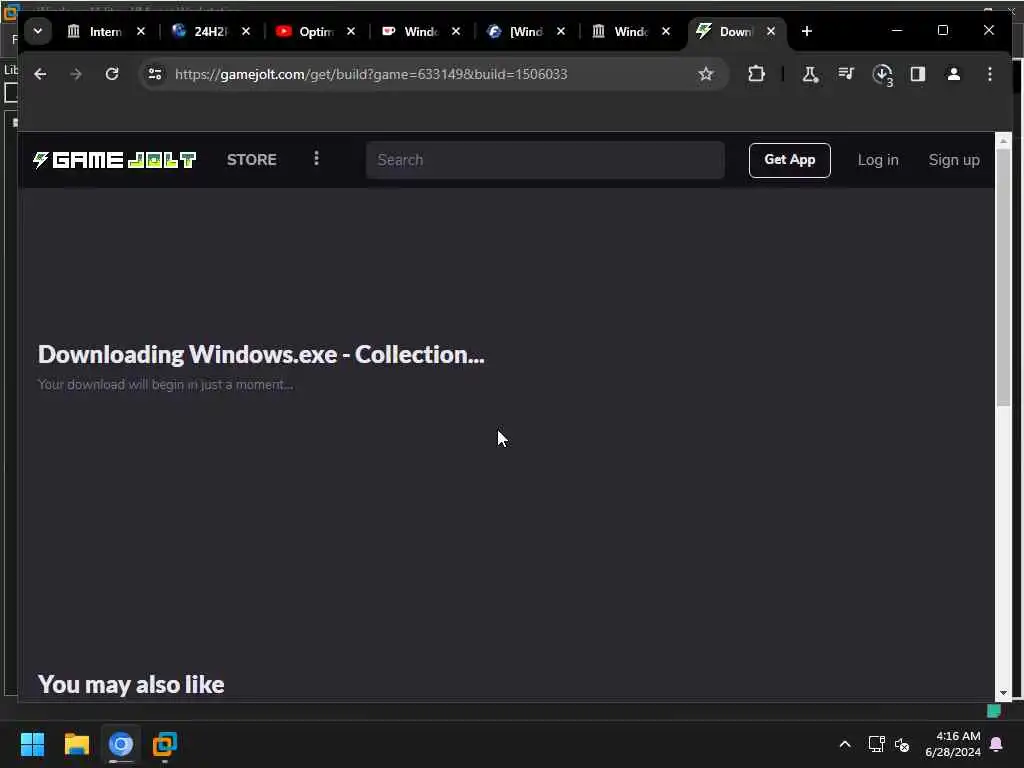
Task: Reload the Game Jolt page
Action: pyautogui.click(x=112, y=74)
